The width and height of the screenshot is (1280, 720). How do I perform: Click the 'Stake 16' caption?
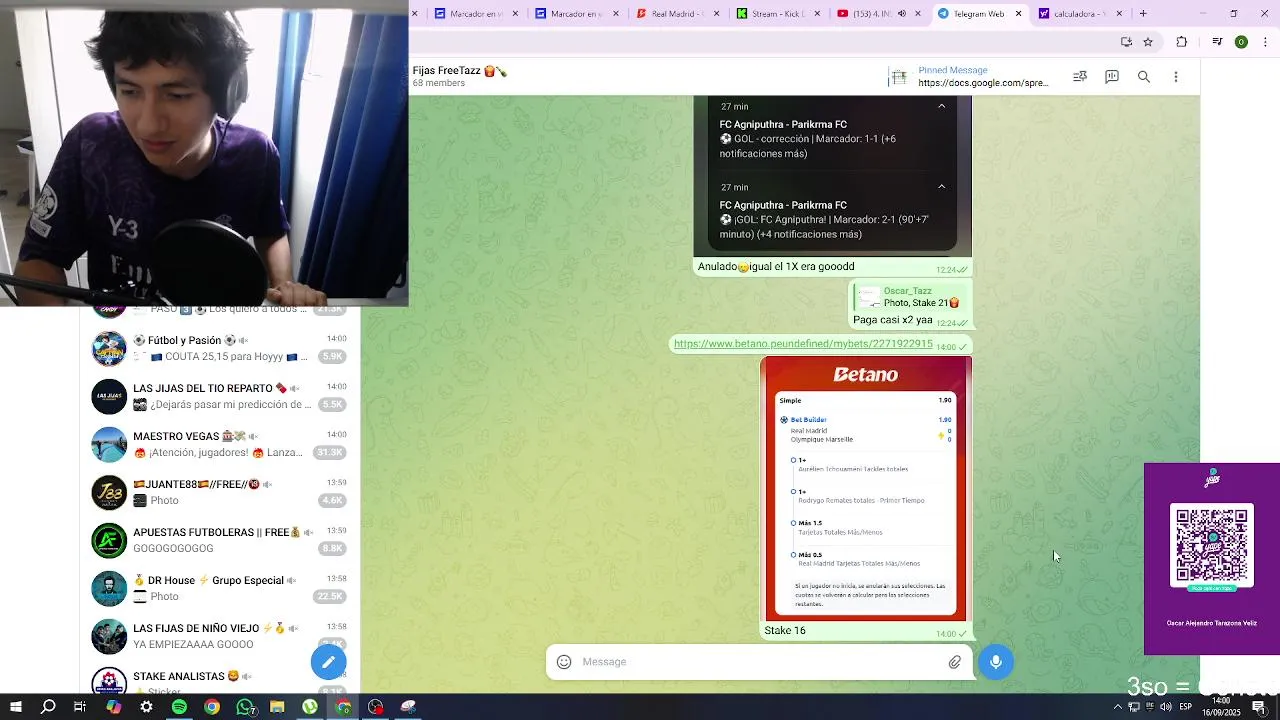pyautogui.click(x=785, y=631)
